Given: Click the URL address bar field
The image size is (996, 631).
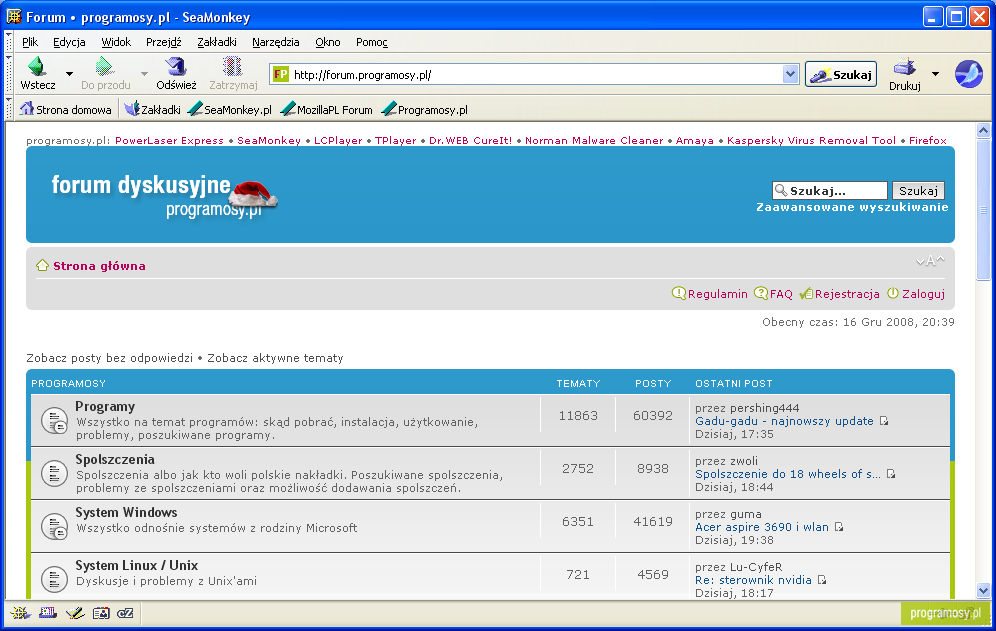Looking at the screenshot, I should tap(535, 74).
